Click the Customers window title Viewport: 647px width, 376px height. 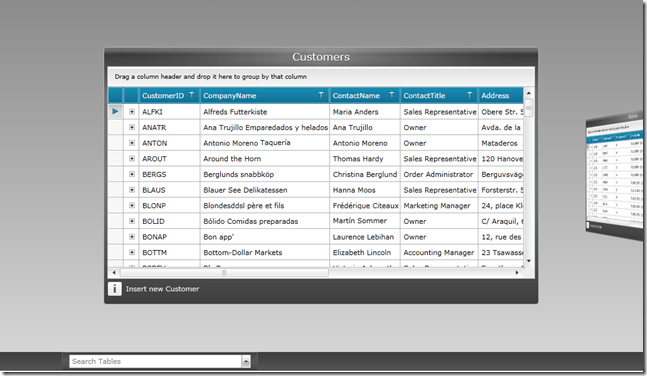[x=321, y=57]
